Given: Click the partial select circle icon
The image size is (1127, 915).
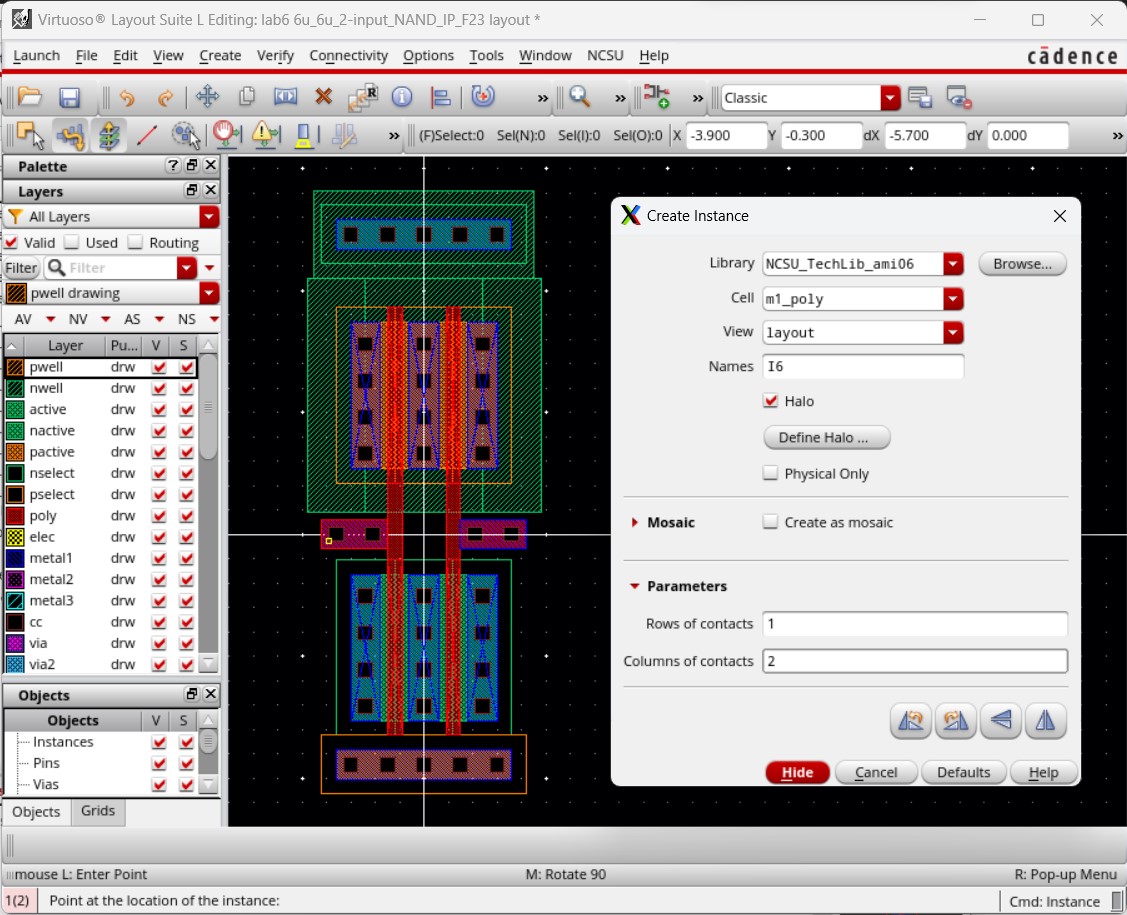Looking at the screenshot, I should click(x=185, y=135).
